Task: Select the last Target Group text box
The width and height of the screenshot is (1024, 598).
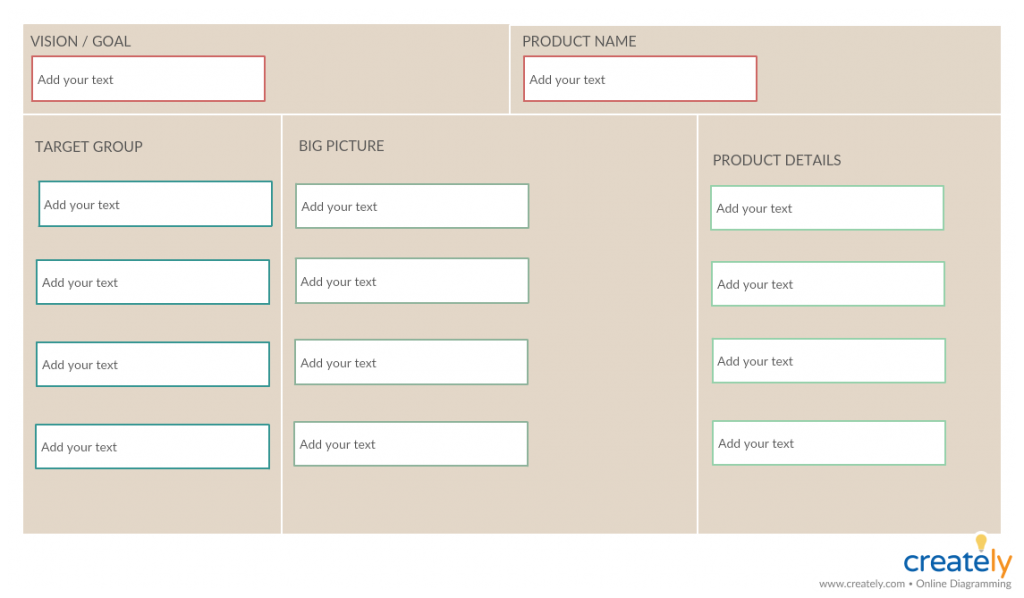Action: coord(152,446)
